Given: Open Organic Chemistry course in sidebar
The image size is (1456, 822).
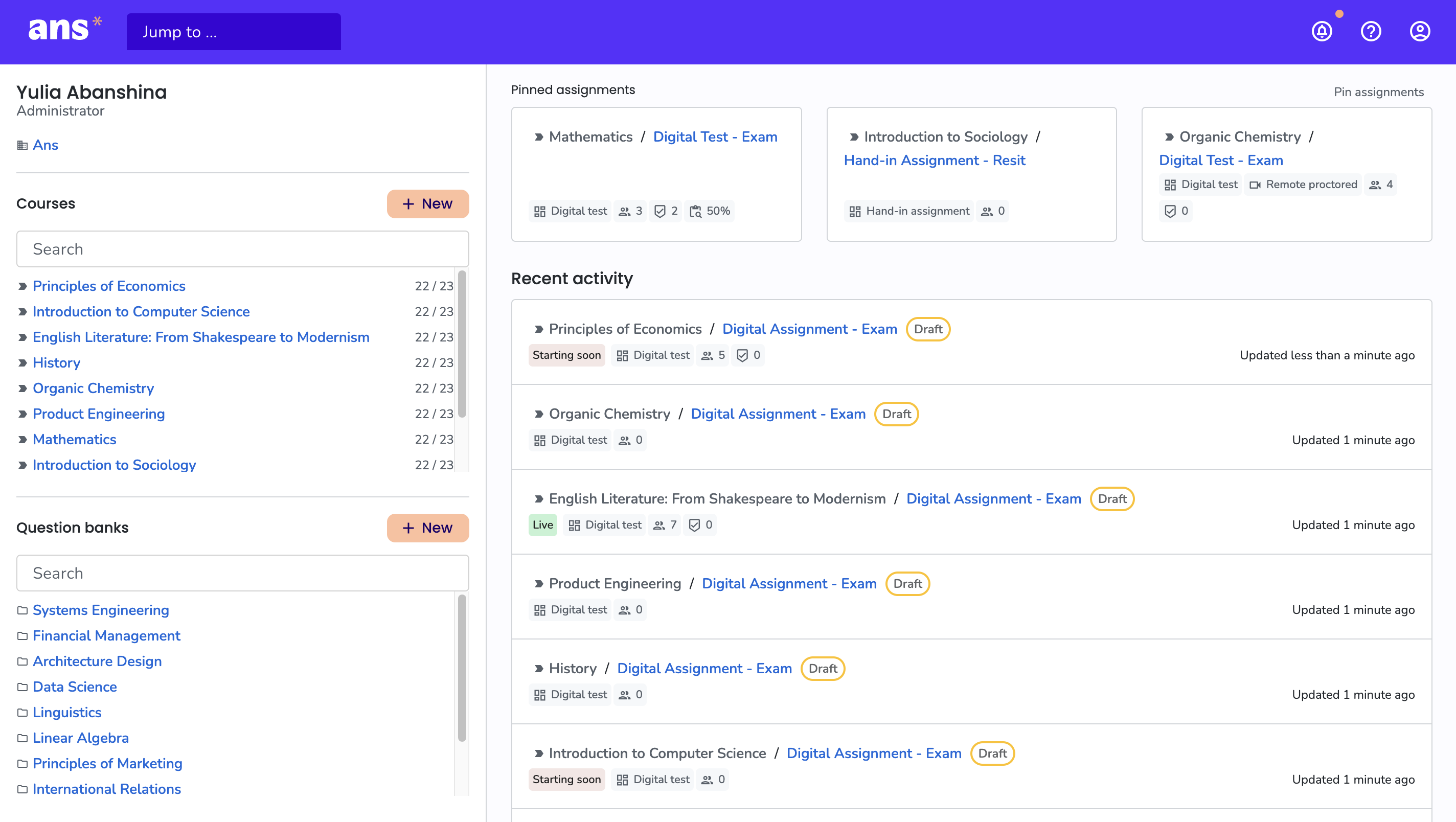Looking at the screenshot, I should [93, 389].
